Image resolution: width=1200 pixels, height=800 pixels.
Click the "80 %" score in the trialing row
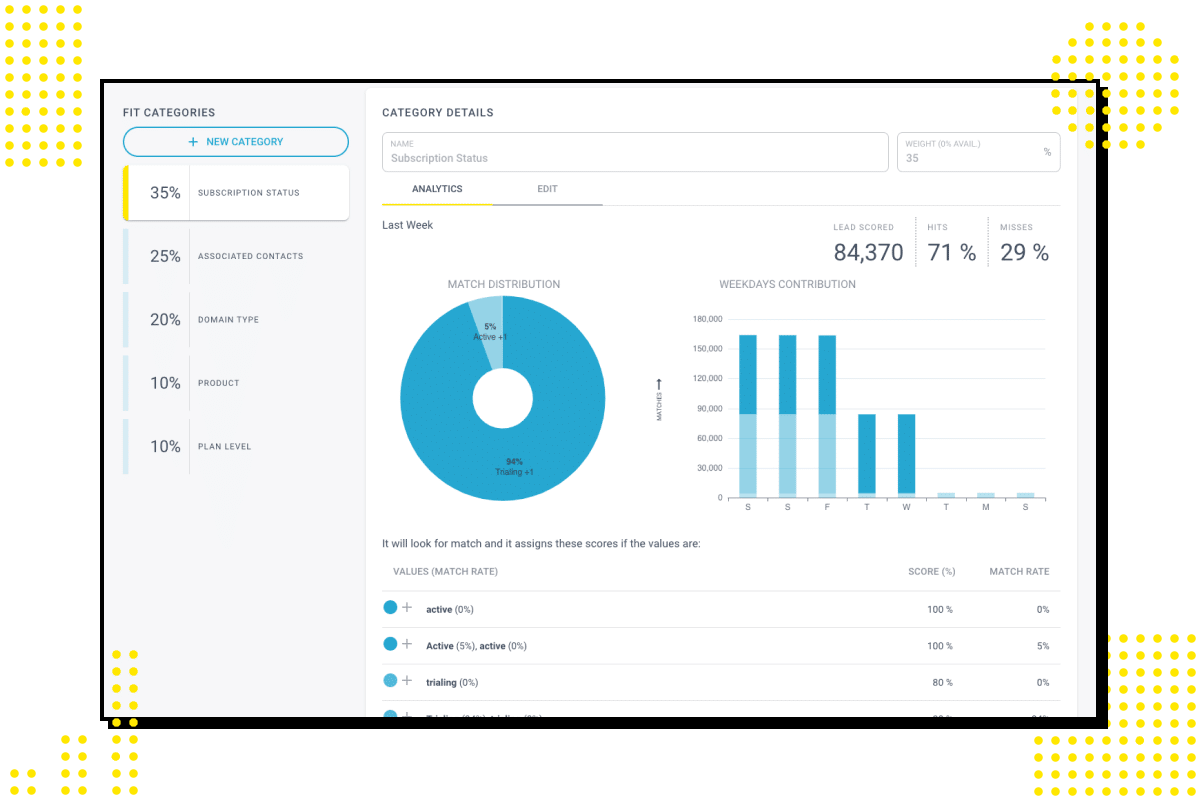tap(943, 683)
